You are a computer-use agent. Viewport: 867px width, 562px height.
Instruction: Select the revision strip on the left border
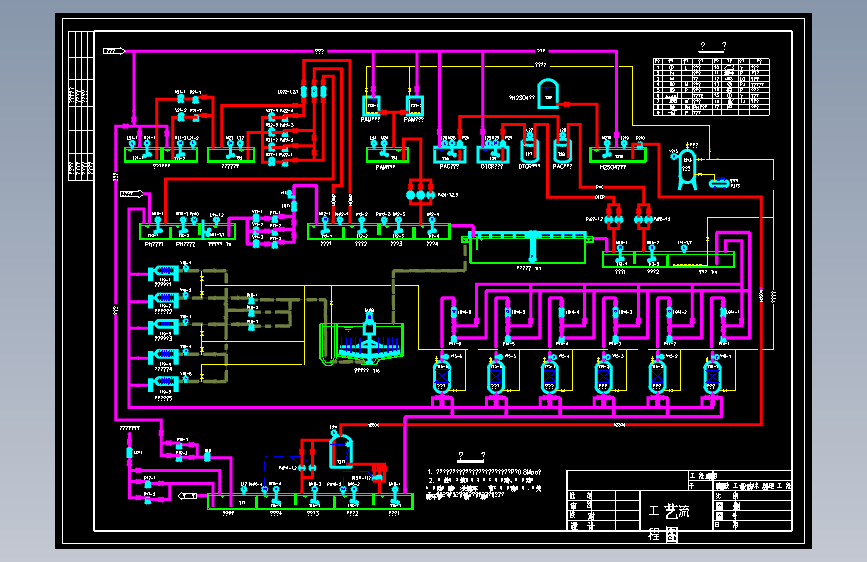point(81,105)
